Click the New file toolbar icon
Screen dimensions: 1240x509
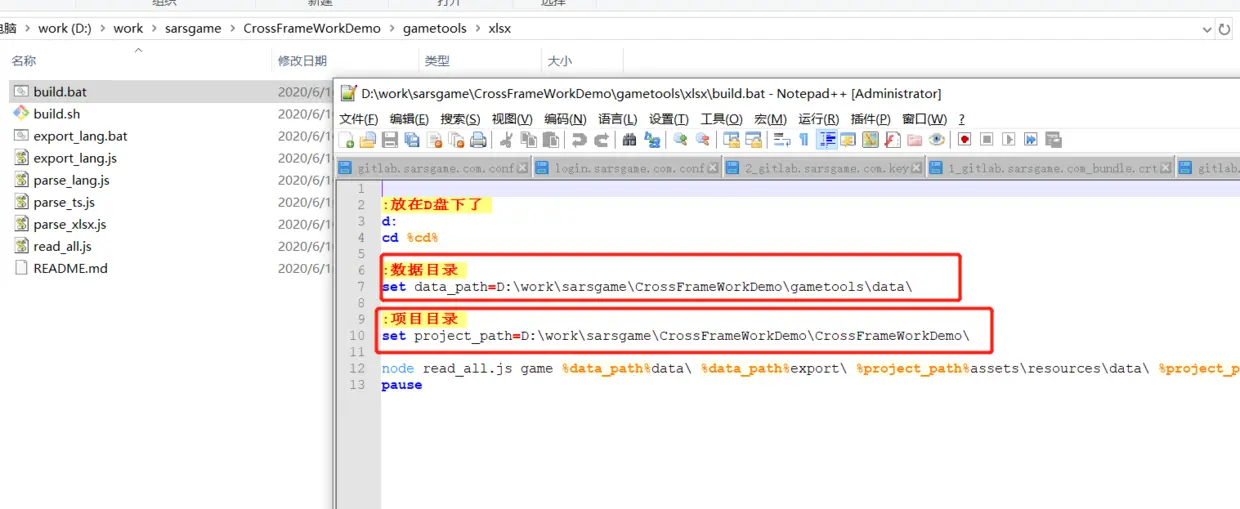point(346,140)
